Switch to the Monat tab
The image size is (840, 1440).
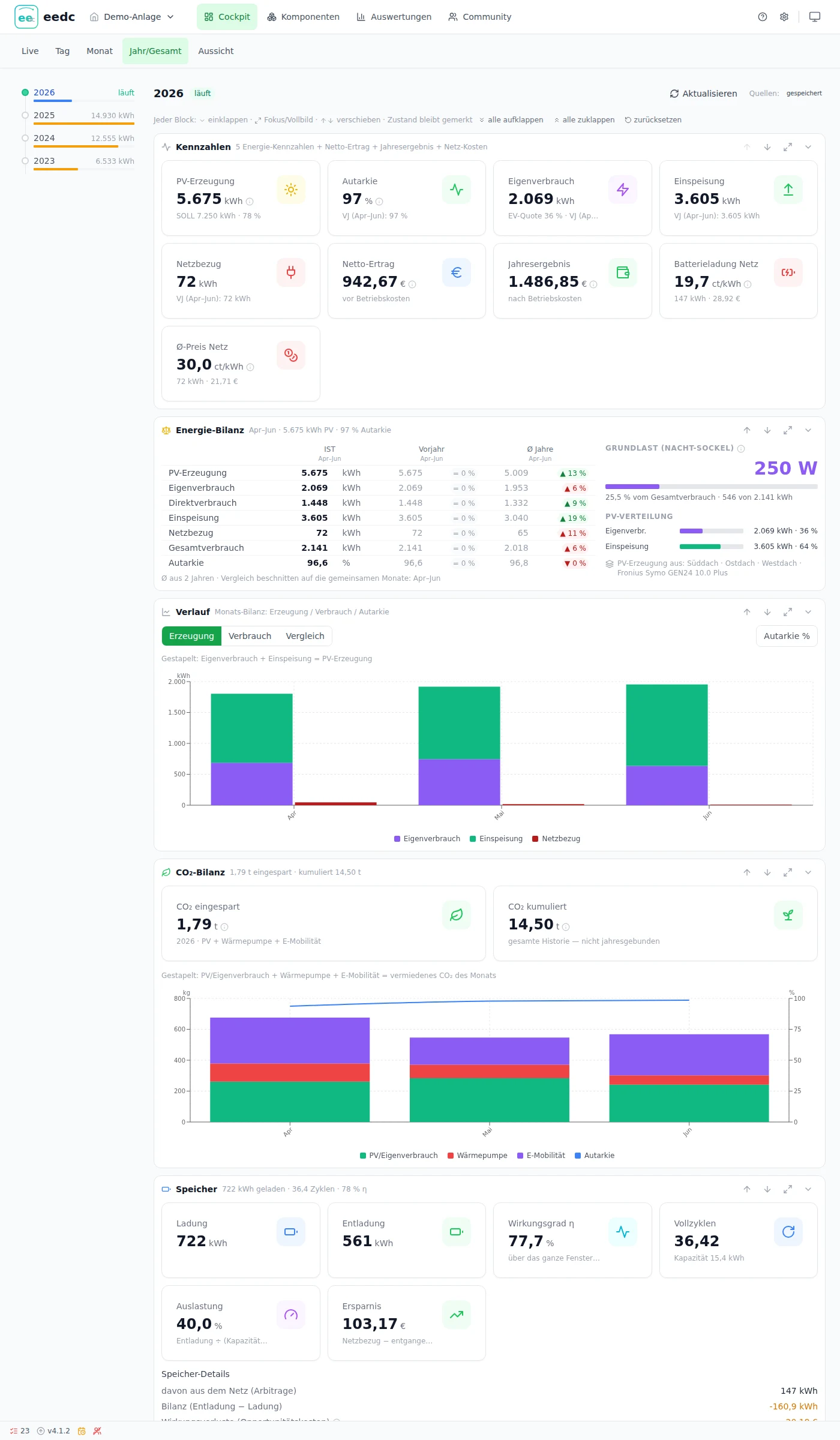(x=100, y=51)
